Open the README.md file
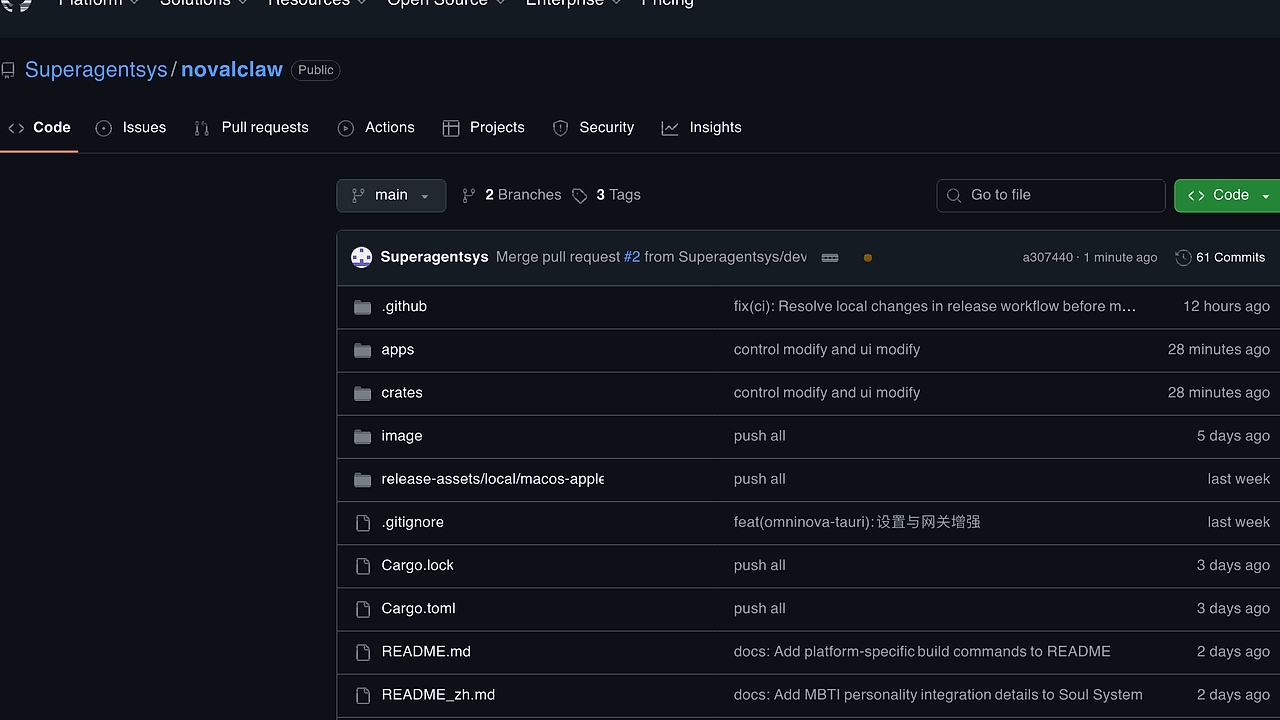This screenshot has height=720, width=1280. [426, 651]
